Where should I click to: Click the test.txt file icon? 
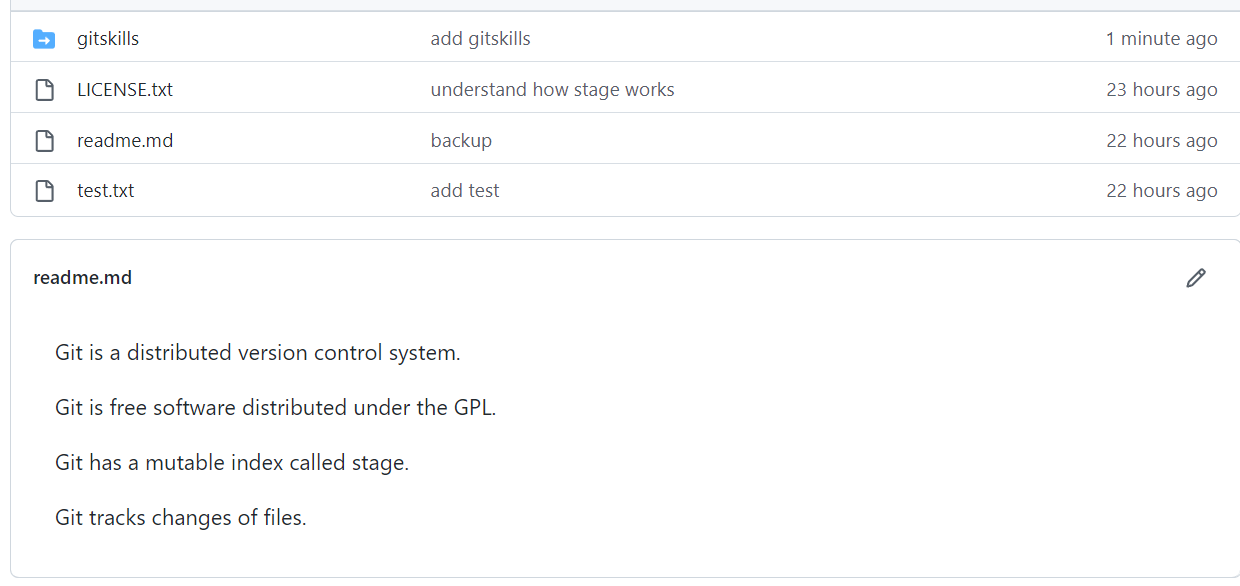click(44, 191)
